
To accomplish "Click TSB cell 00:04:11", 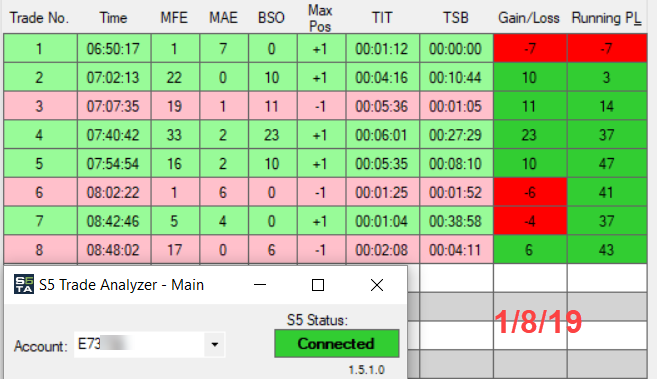I will pyautogui.click(x=456, y=250).
